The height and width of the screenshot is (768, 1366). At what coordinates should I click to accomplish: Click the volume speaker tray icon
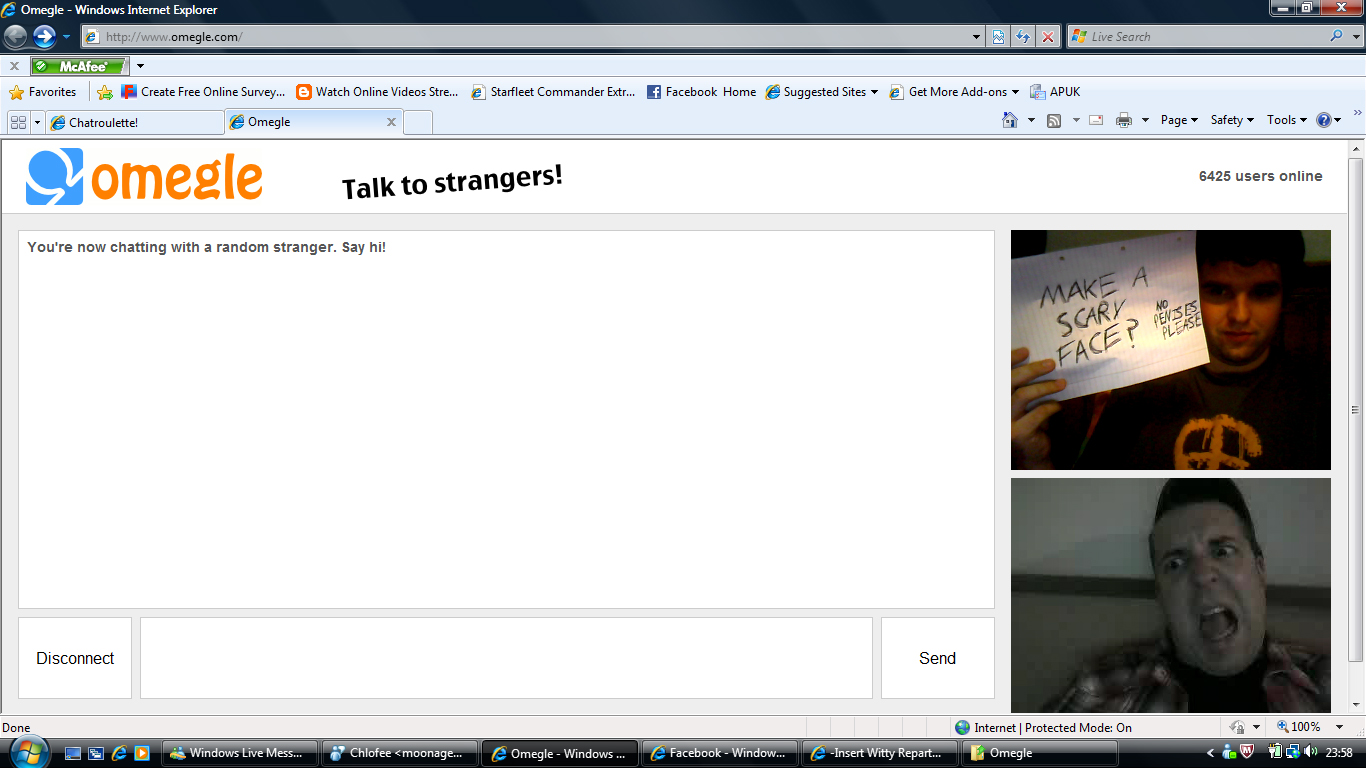[1310, 752]
